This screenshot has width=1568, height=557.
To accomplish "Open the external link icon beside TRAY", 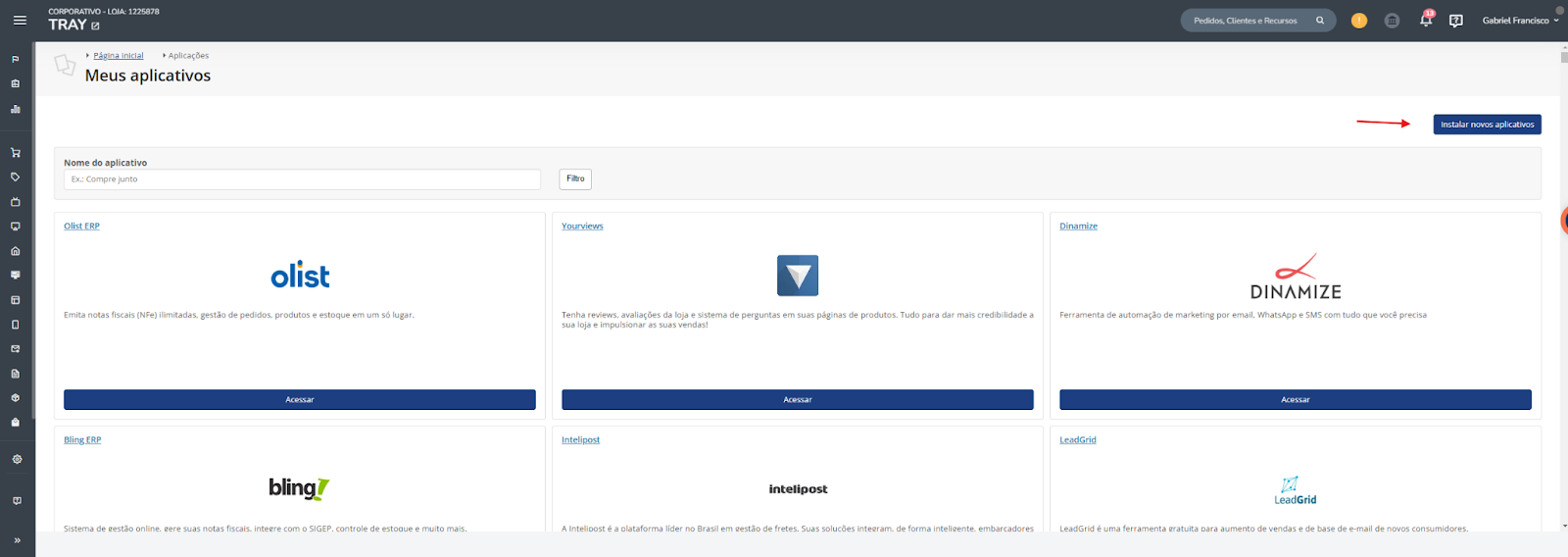I will (x=95, y=26).
